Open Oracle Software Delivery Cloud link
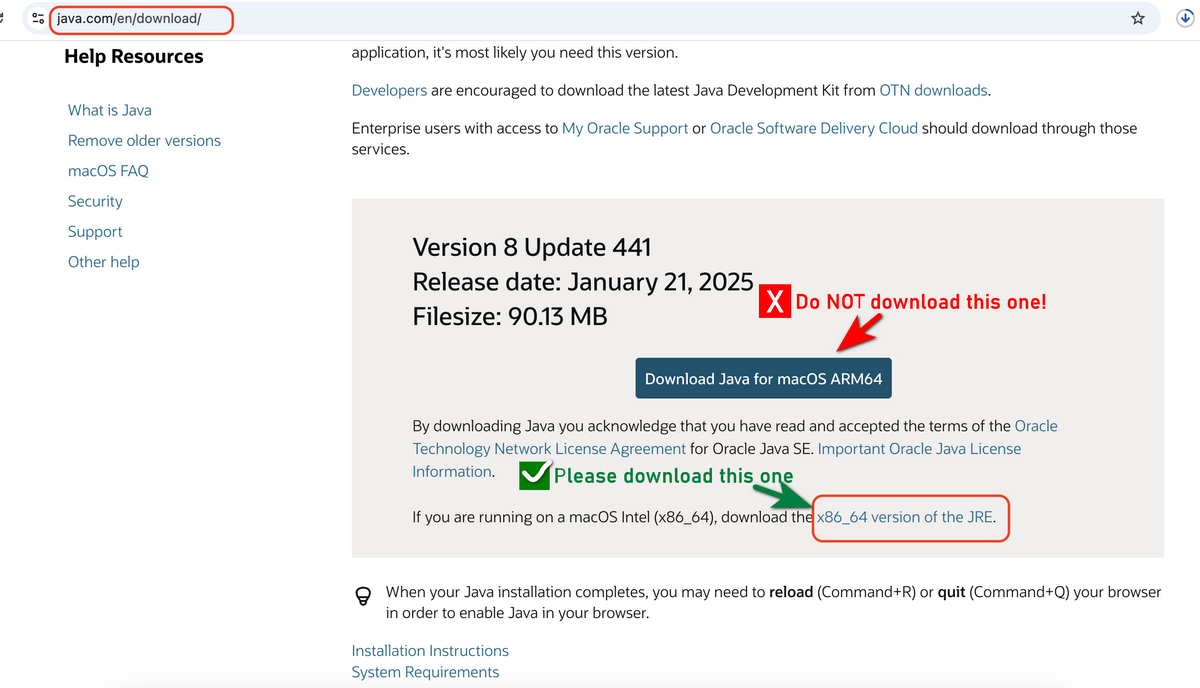 click(814, 128)
